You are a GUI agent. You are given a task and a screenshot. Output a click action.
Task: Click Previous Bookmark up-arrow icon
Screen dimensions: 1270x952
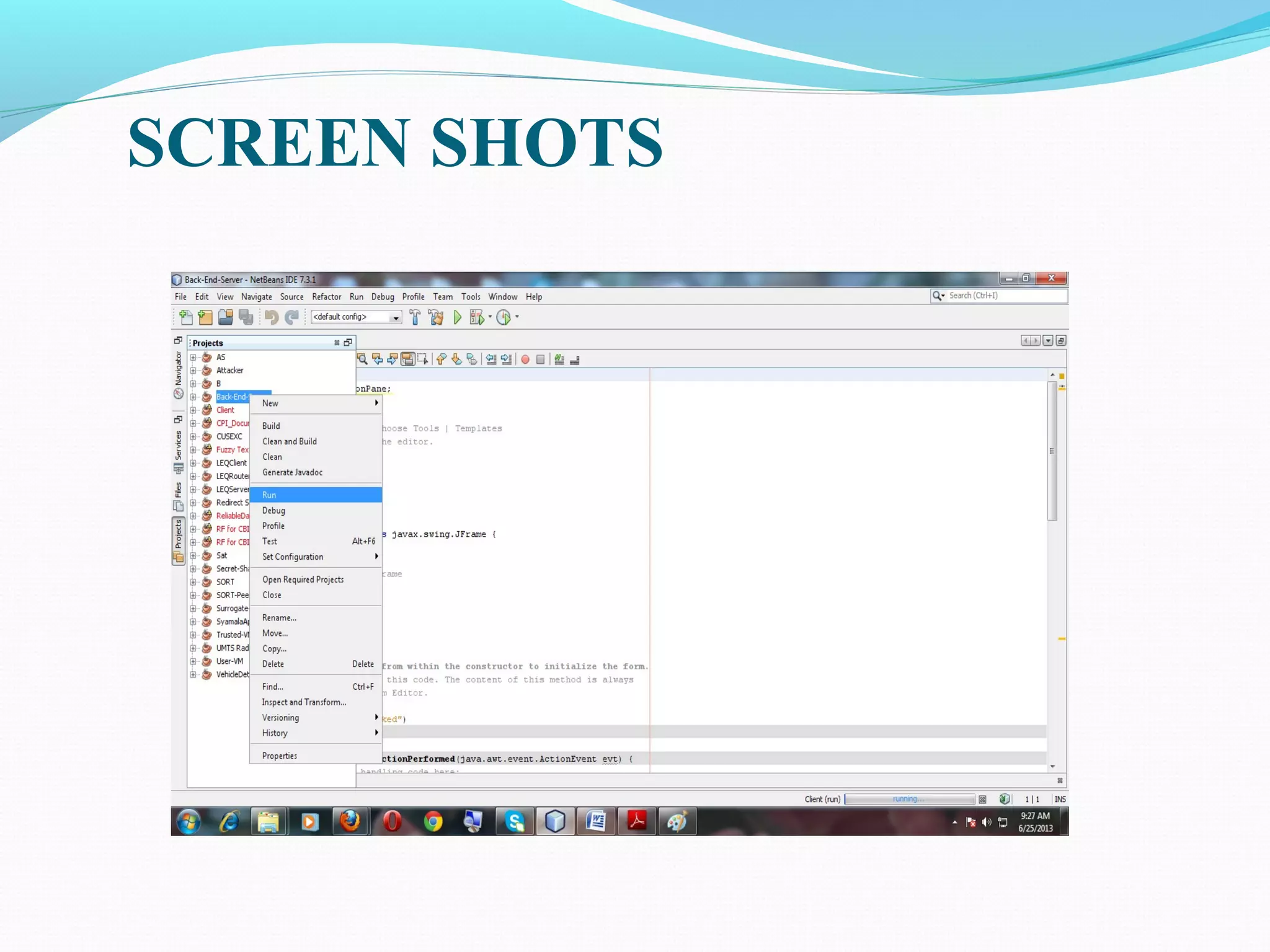(x=442, y=359)
